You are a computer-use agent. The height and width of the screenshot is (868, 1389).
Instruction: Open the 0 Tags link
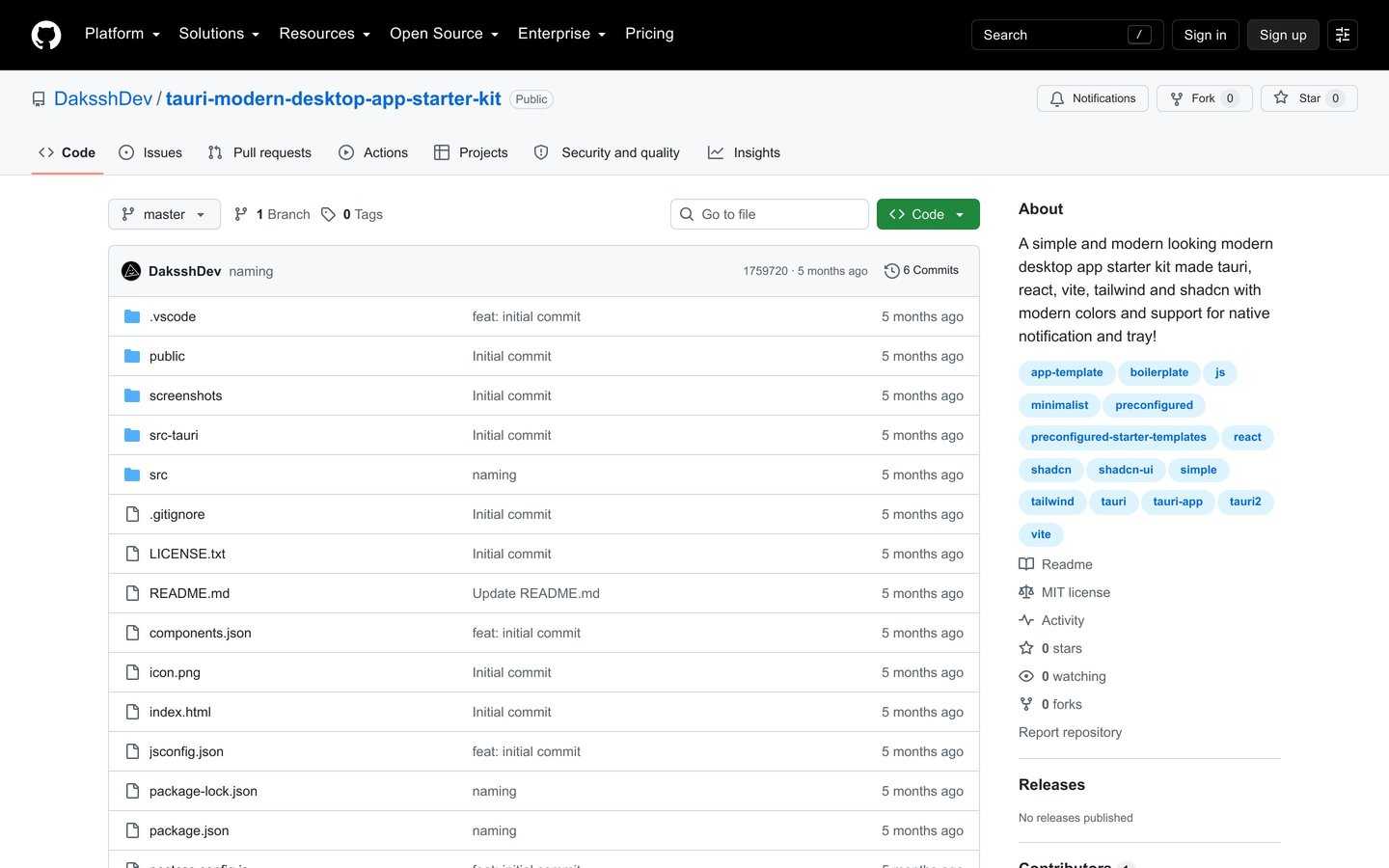click(352, 214)
